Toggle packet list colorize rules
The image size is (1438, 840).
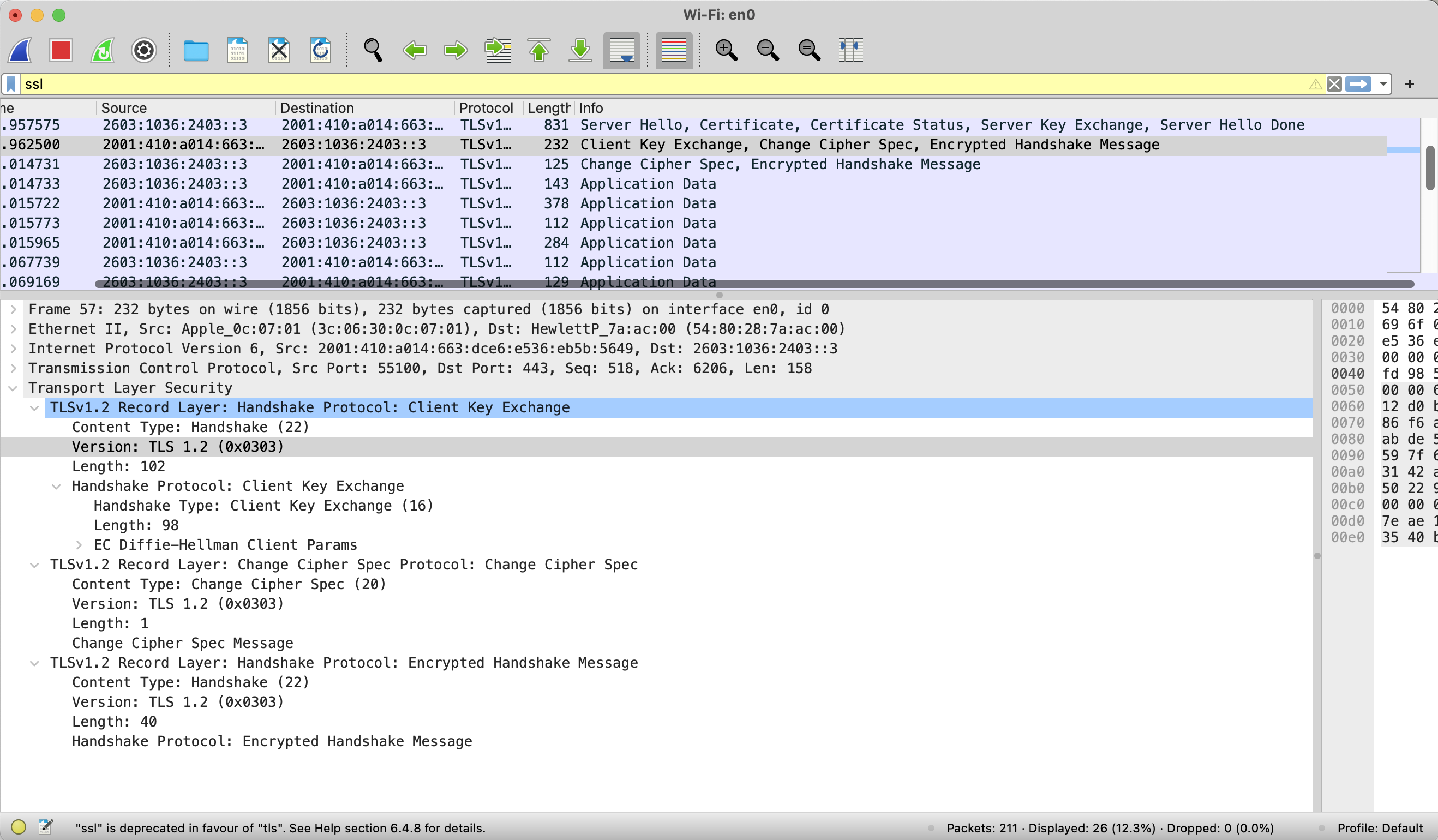[673, 50]
